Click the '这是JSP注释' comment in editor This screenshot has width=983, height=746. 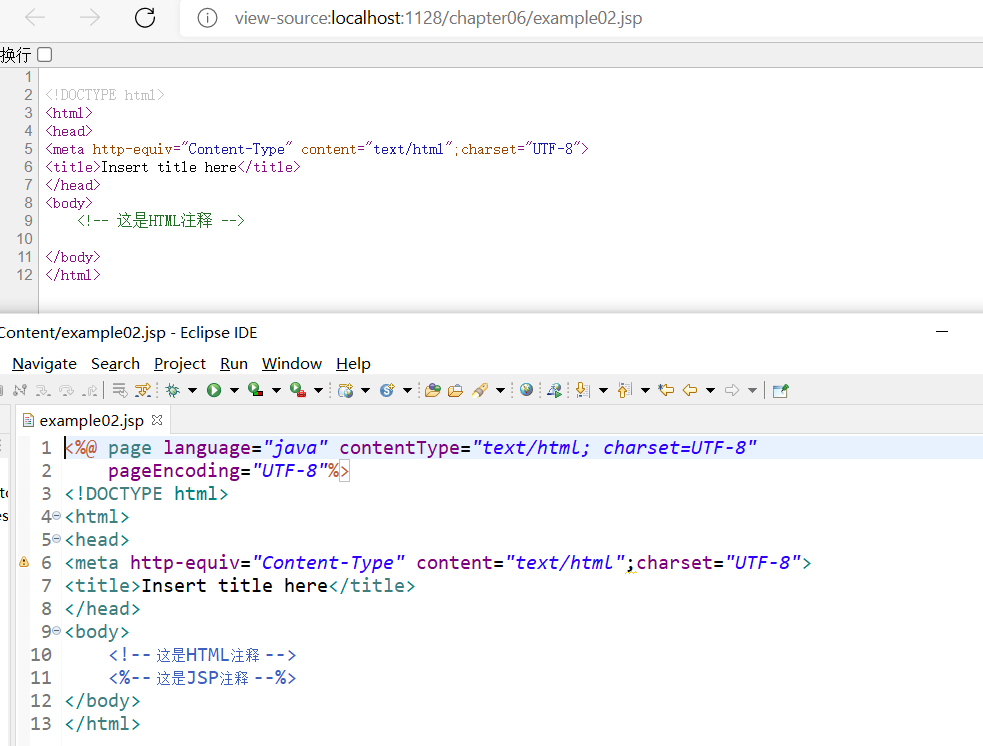tap(202, 678)
